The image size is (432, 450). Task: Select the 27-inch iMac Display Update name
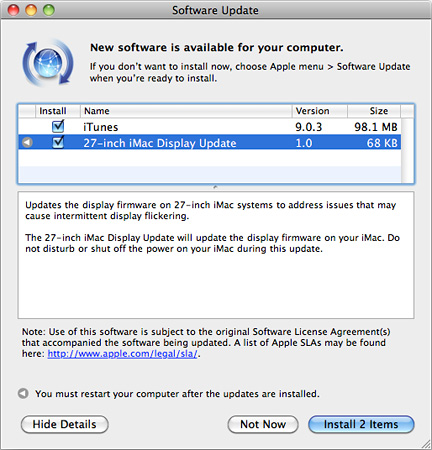click(x=160, y=143)
